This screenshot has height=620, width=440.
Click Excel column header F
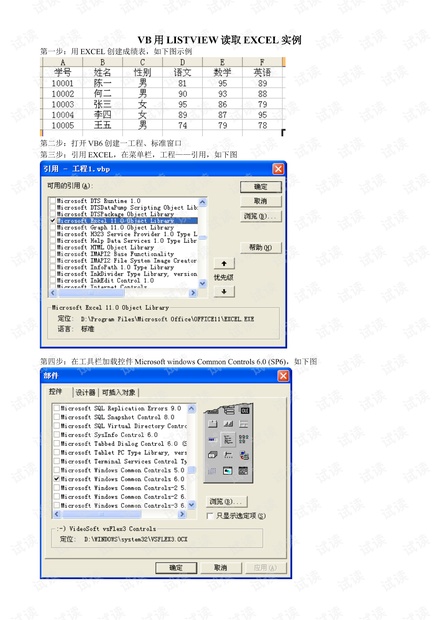click(262, 62)
